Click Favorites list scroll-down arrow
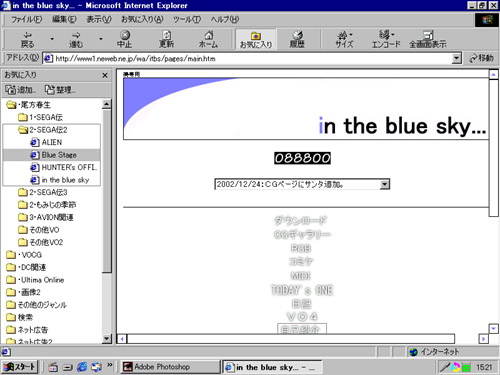The height and width of the screenshot is (375, 500). [106, 339]
